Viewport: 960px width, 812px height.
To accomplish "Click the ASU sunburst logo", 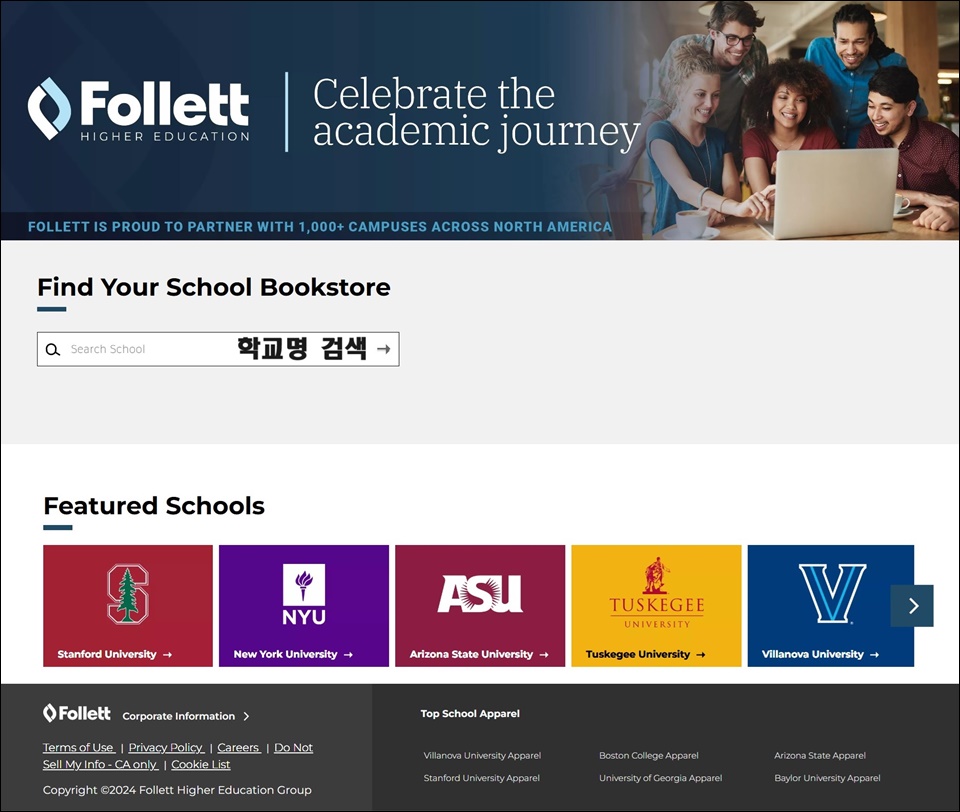I will point(480,593).
